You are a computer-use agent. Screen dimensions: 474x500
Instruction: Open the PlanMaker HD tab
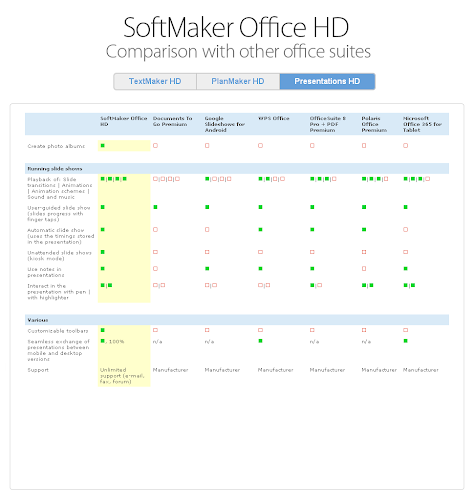point(238,81)
